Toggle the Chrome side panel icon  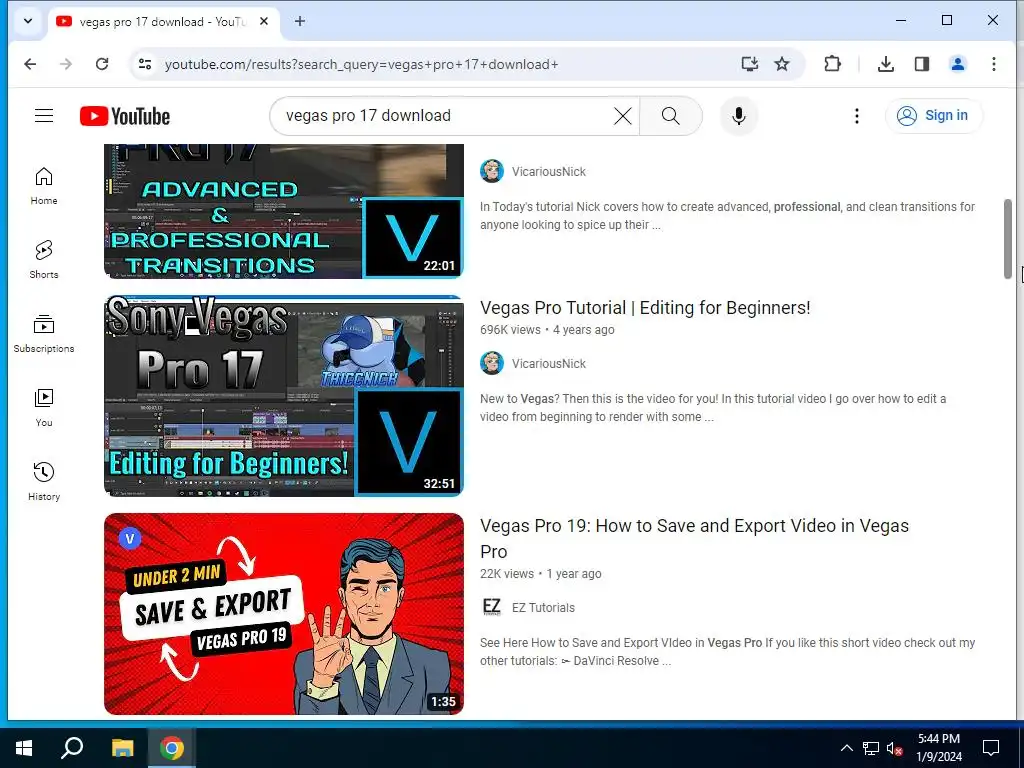921,64
